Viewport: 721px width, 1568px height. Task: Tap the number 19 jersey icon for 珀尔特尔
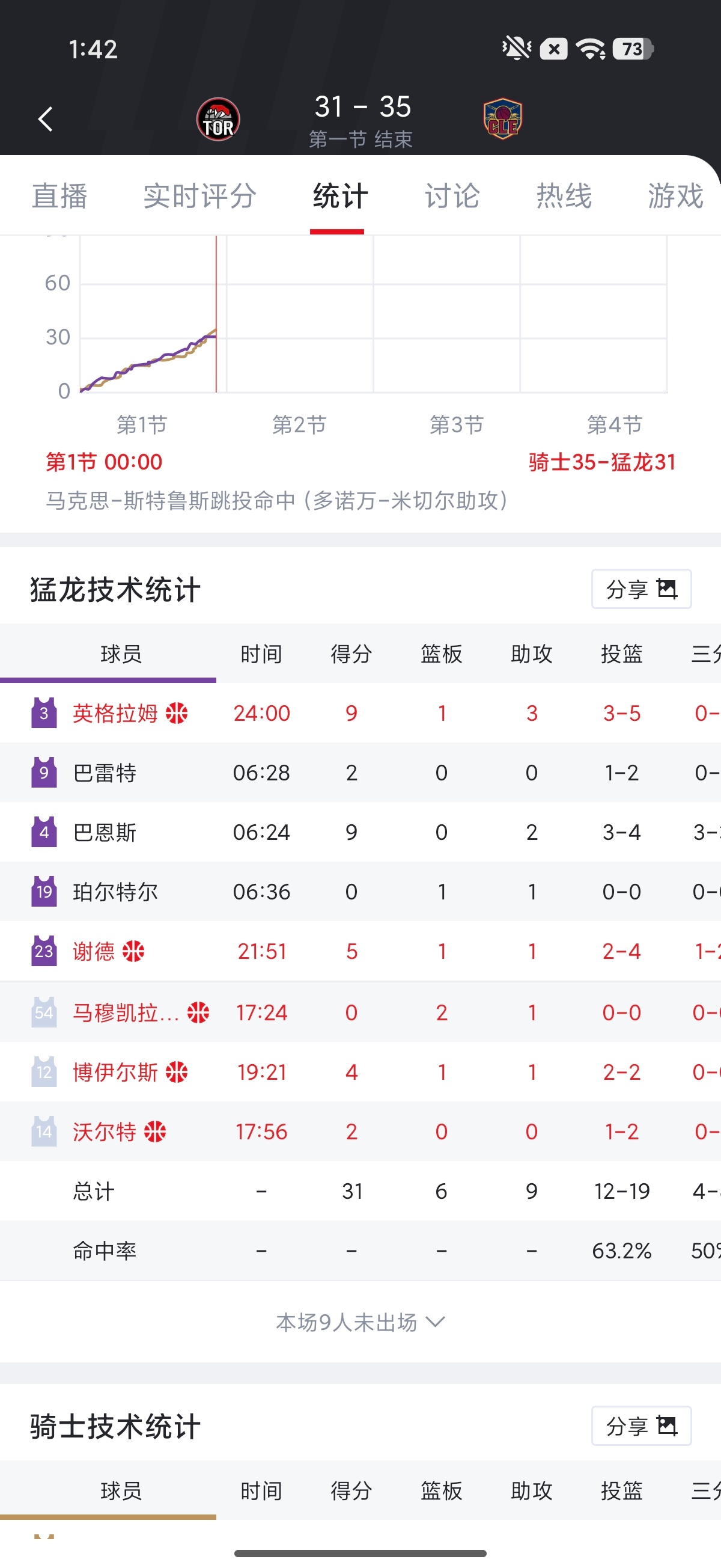[x=44, y=892]
